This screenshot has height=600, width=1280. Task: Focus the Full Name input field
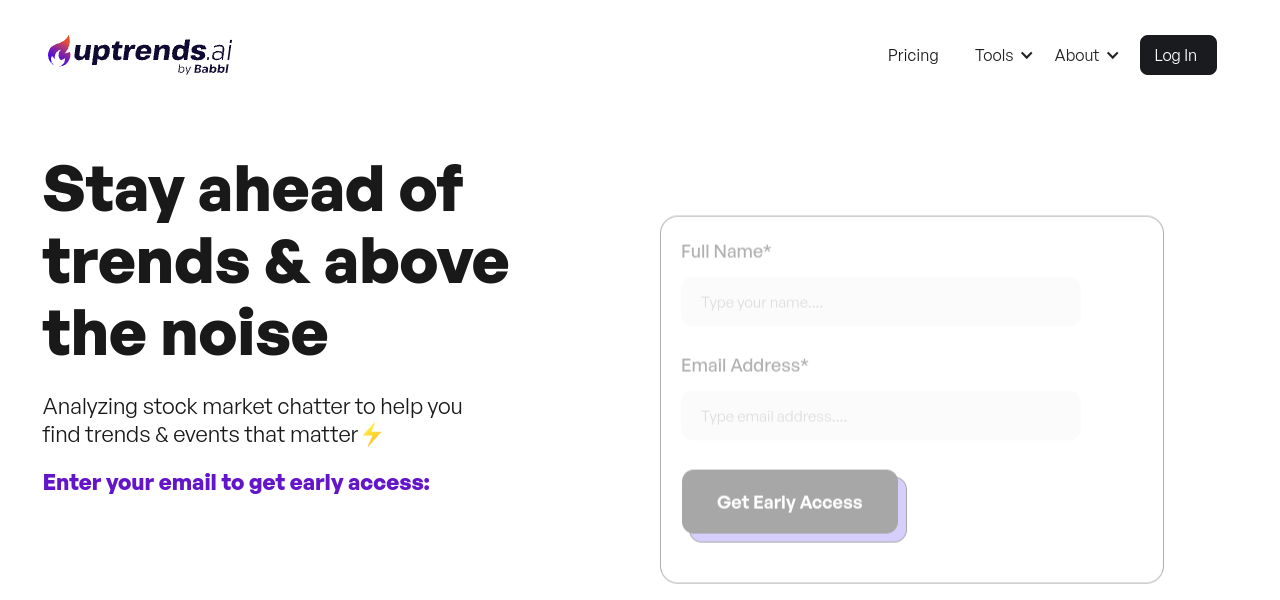pos(880,302)
